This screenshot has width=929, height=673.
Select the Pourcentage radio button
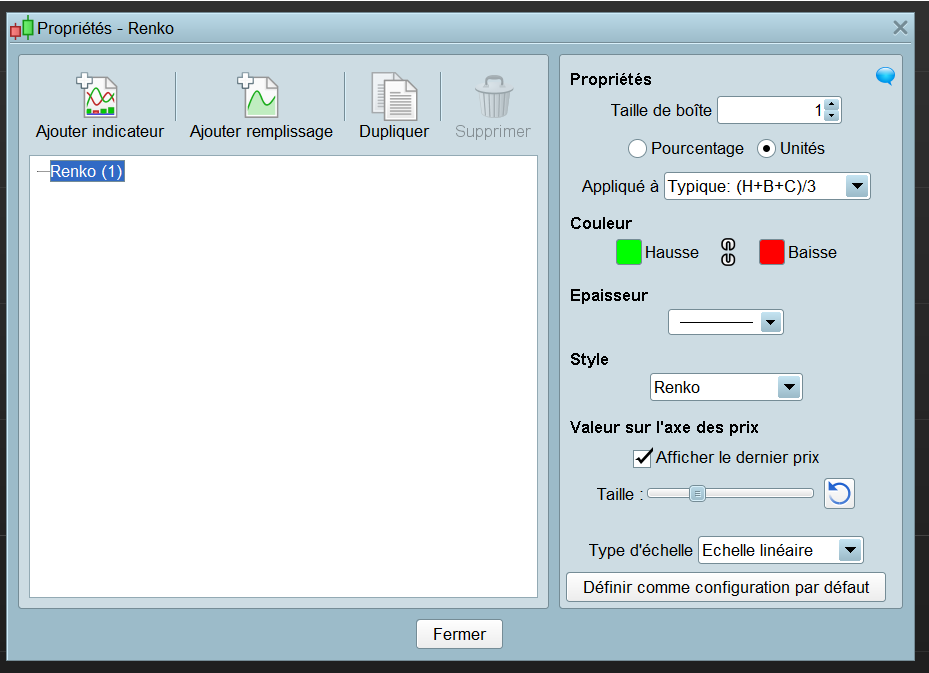click(637, 149)
